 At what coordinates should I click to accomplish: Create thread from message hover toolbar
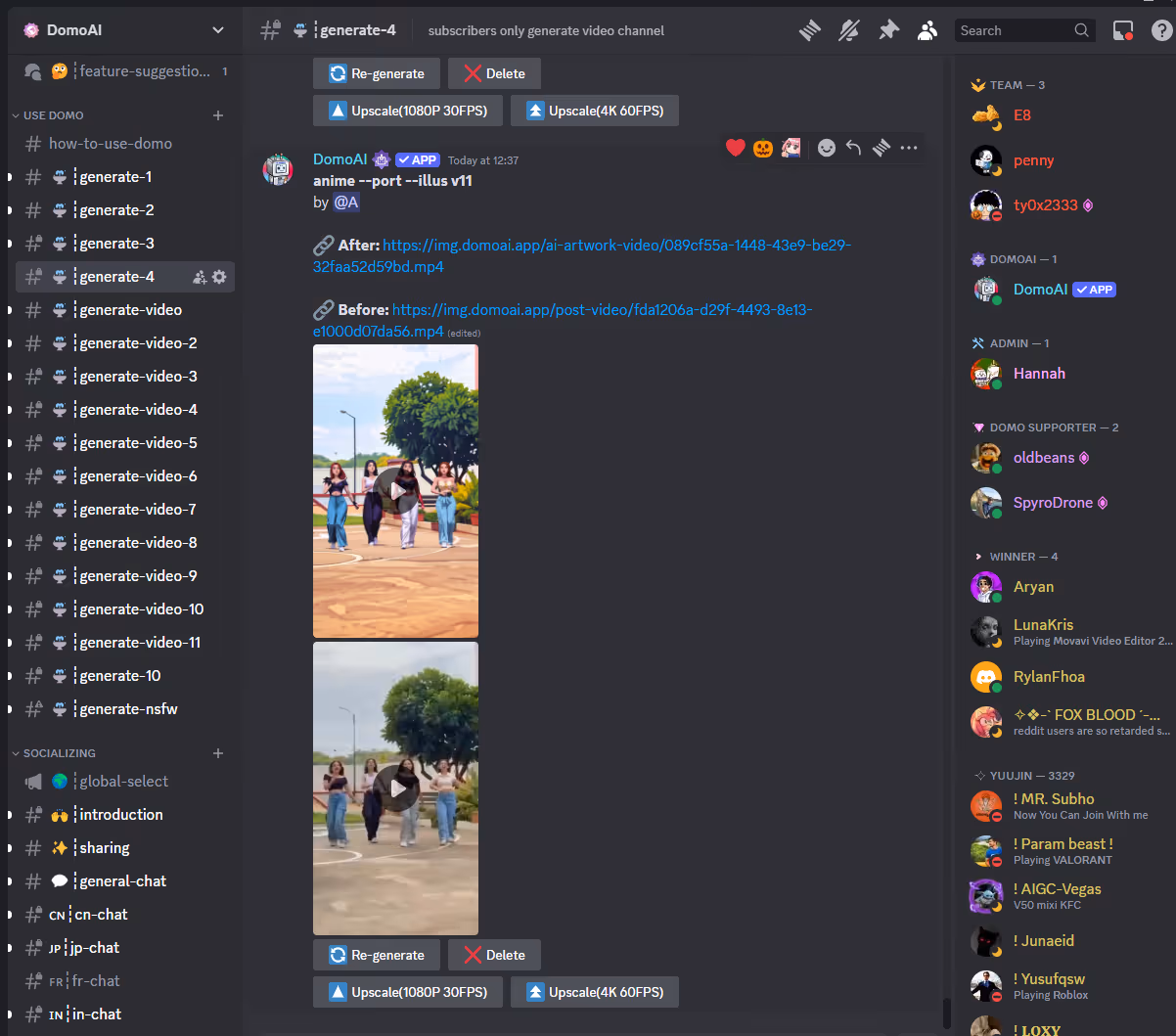click(882, 148)
